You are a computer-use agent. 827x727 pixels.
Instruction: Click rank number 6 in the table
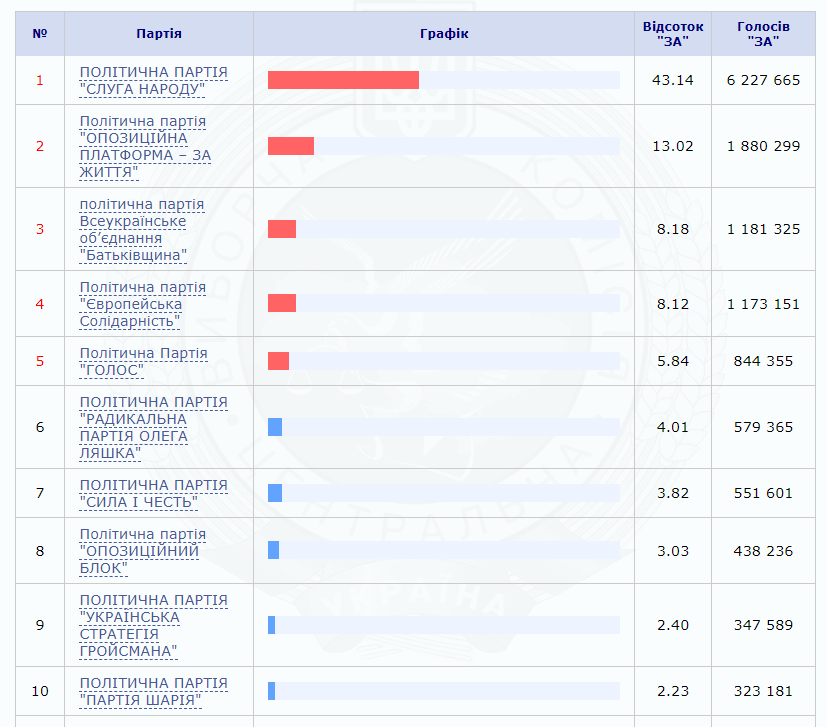tap(40, 427)
